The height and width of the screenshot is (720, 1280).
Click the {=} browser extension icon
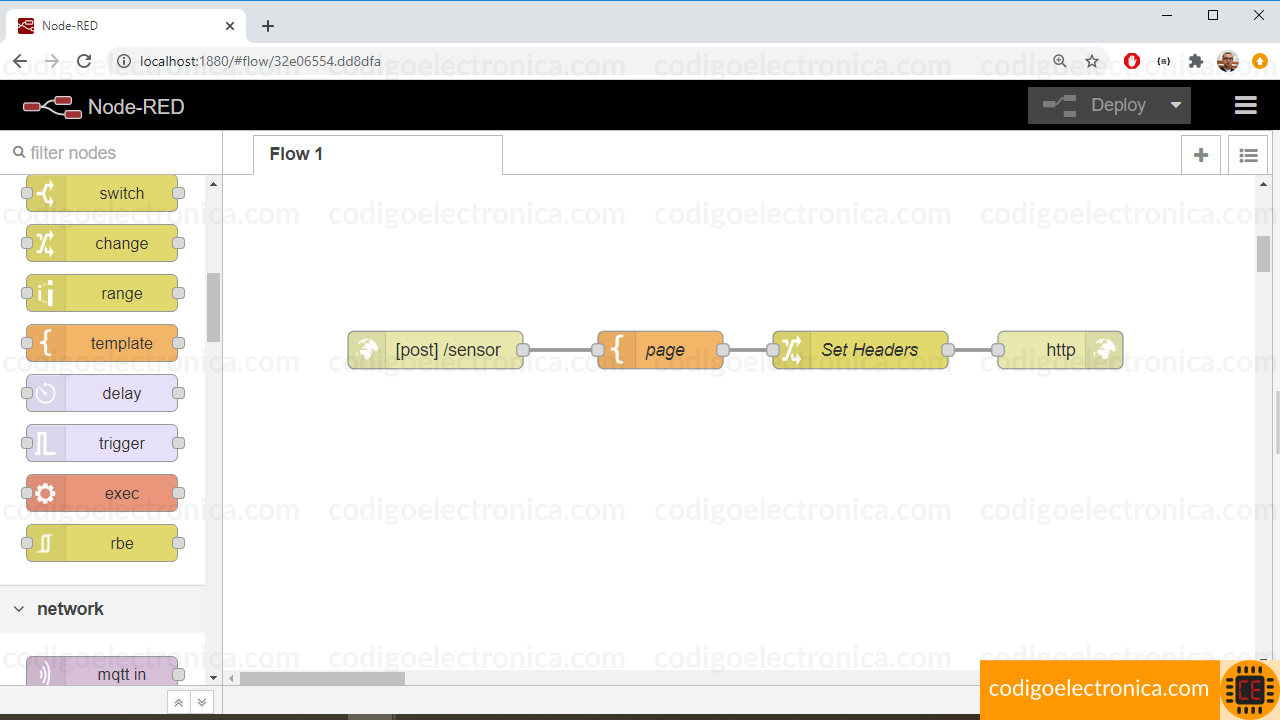point(1164,61)
